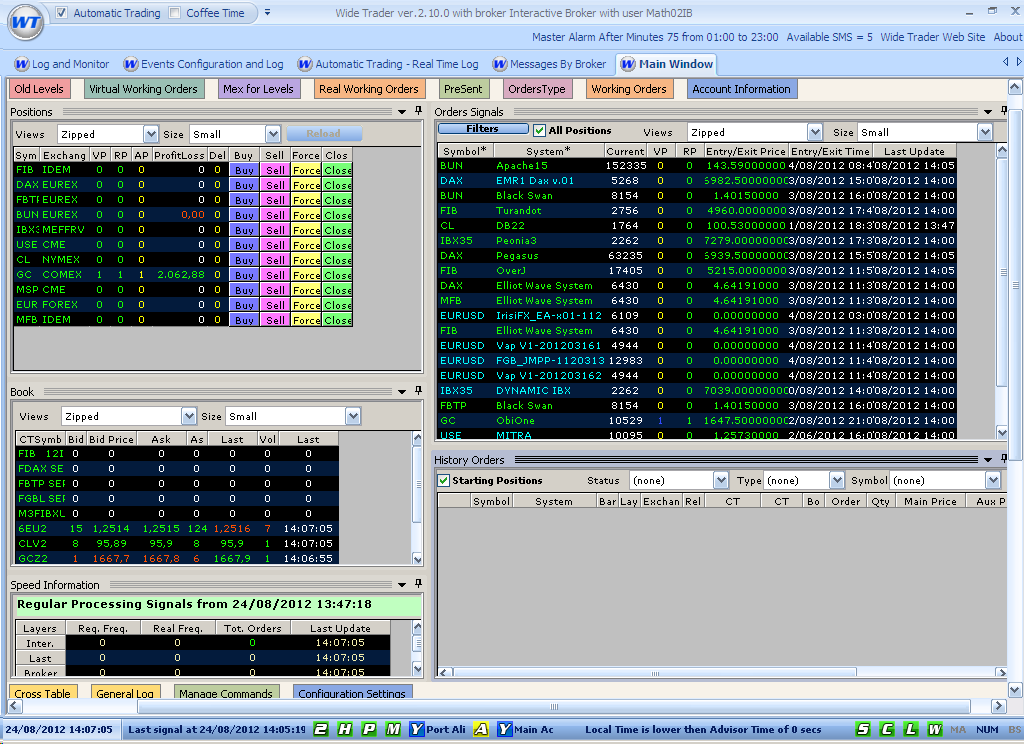
Task: Uncheck the All Positions checkbox
Action: [539, 130]
